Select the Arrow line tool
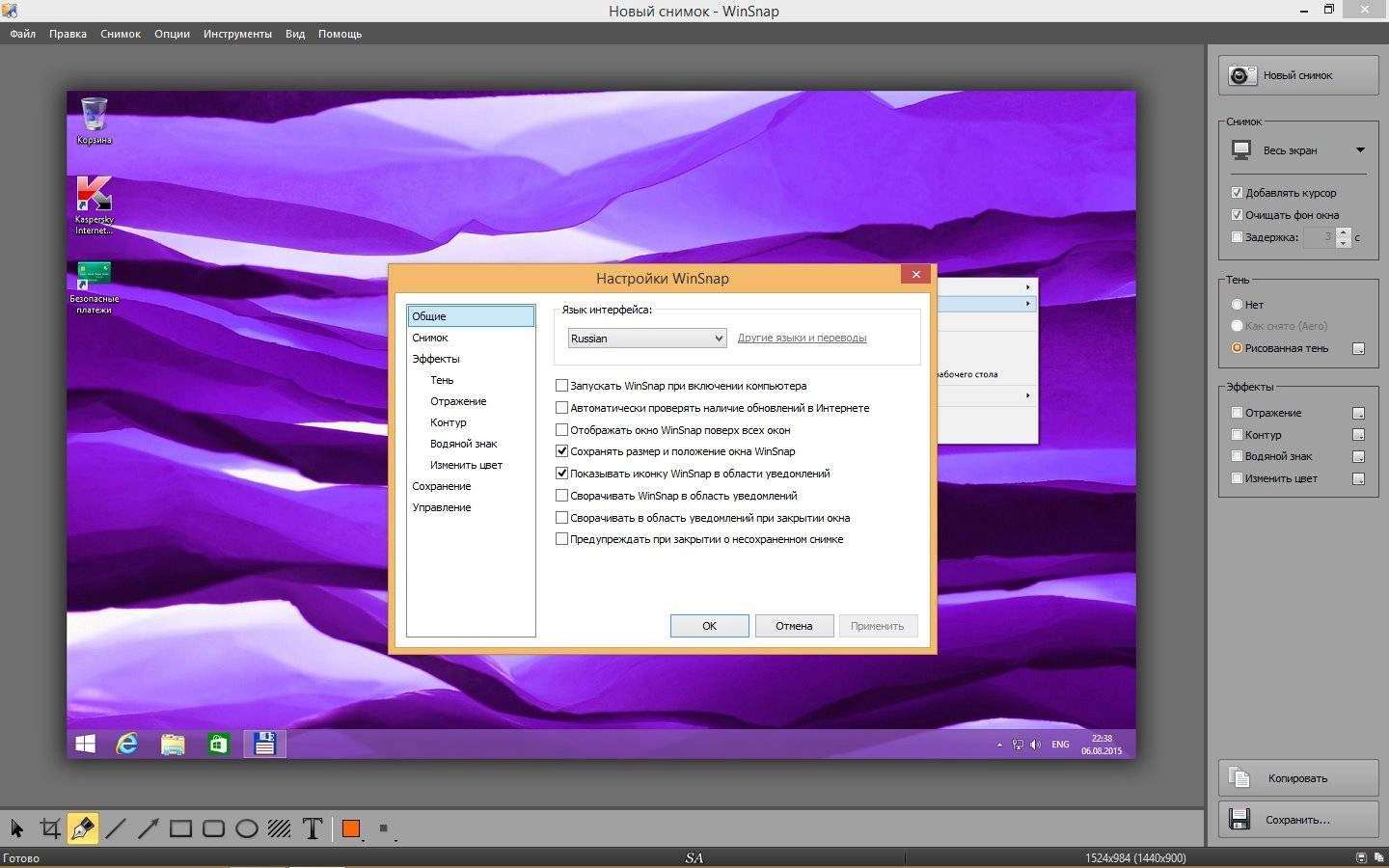Viewport: 1389px width, 868px height. (x=149, y=828)
